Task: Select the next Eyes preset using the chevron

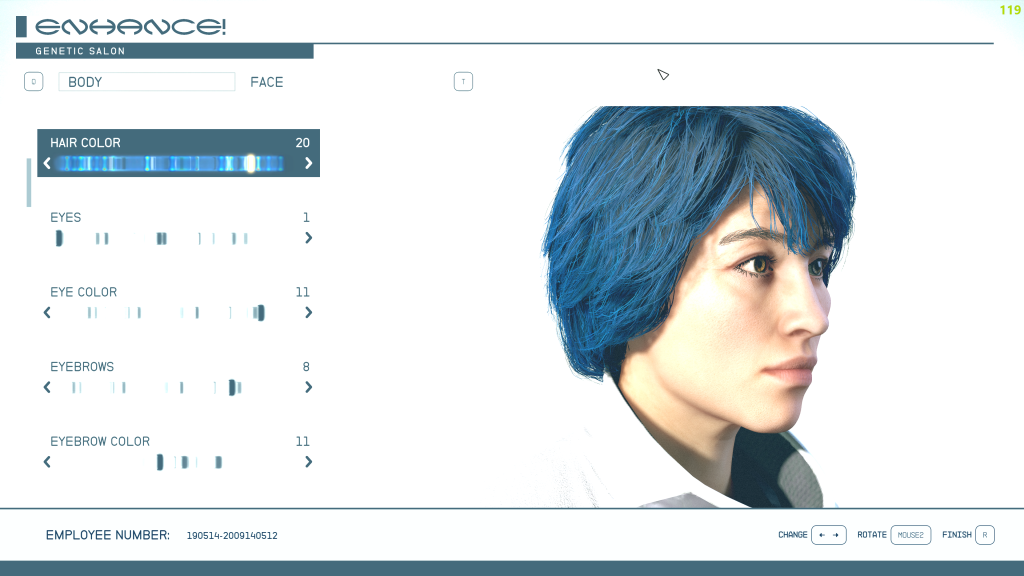Action: pos(308,238)
